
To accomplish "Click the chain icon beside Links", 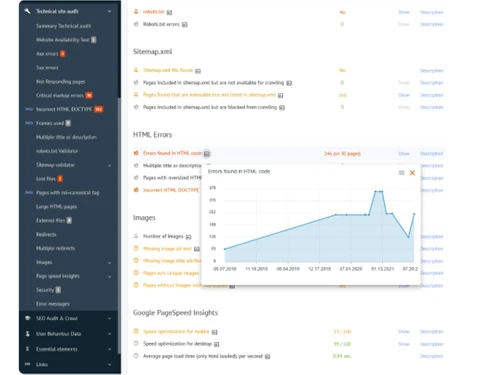I will (x=28, y=364).
